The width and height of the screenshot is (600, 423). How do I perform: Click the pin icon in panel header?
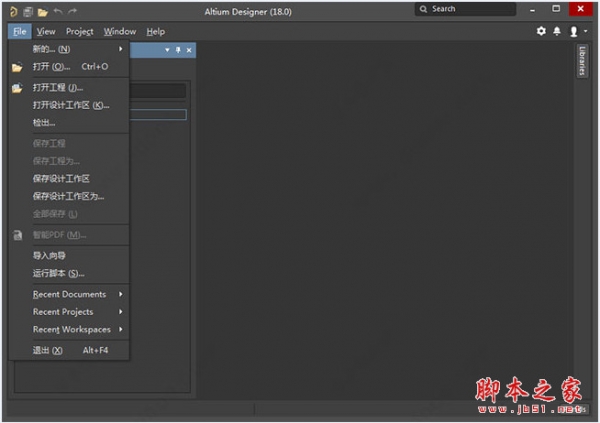(x=178, y=50)
